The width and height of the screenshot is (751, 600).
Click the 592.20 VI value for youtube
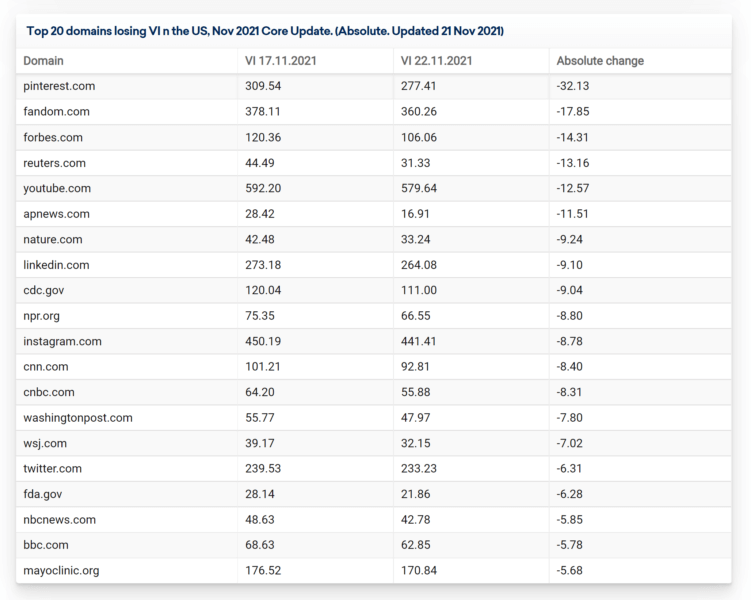point(264,188)
